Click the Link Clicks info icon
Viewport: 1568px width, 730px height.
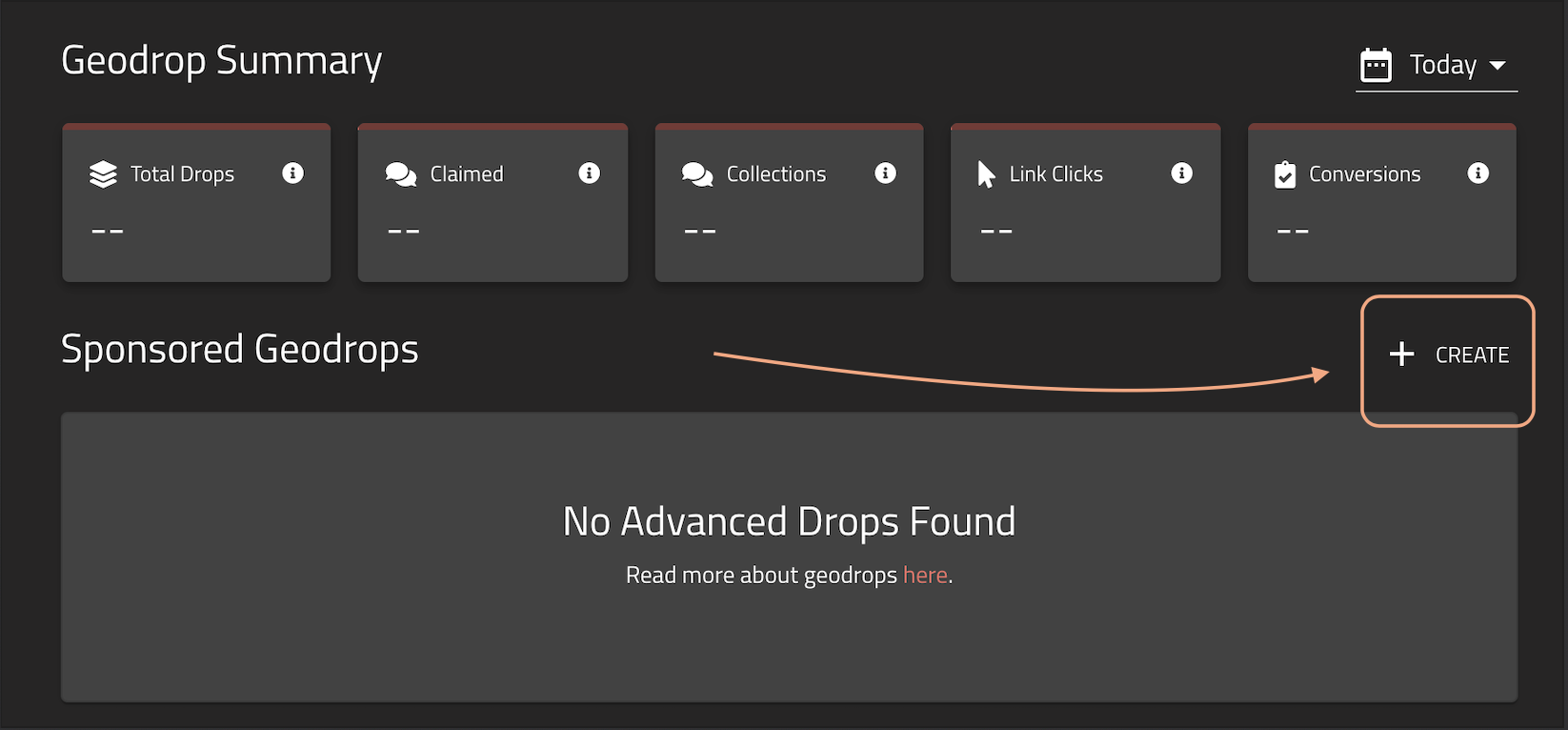click(1181, 172)
